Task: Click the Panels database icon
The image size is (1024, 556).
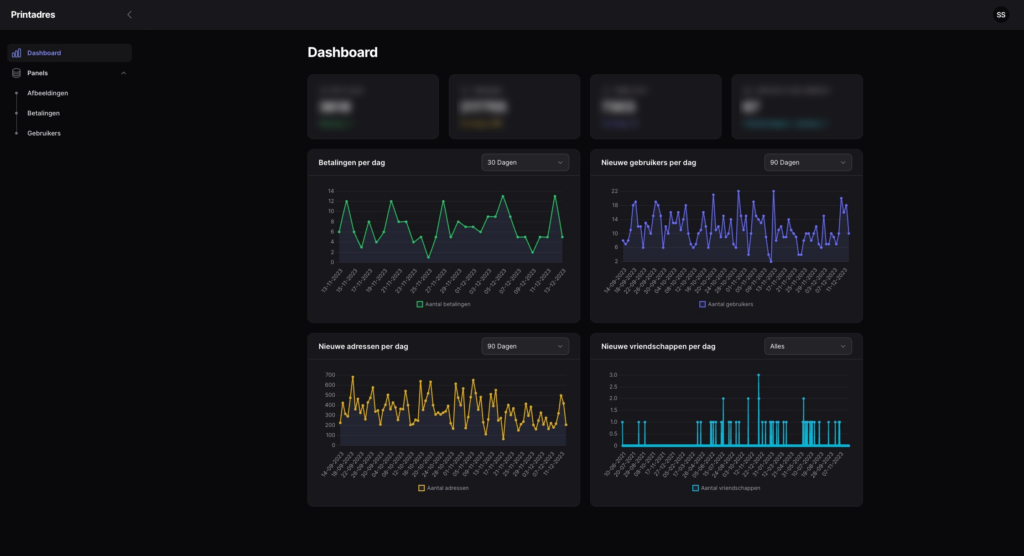Action: pos(16,73)
